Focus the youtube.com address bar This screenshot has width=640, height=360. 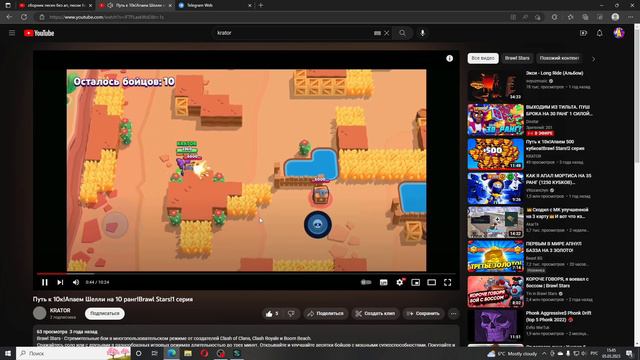(269, 17)
